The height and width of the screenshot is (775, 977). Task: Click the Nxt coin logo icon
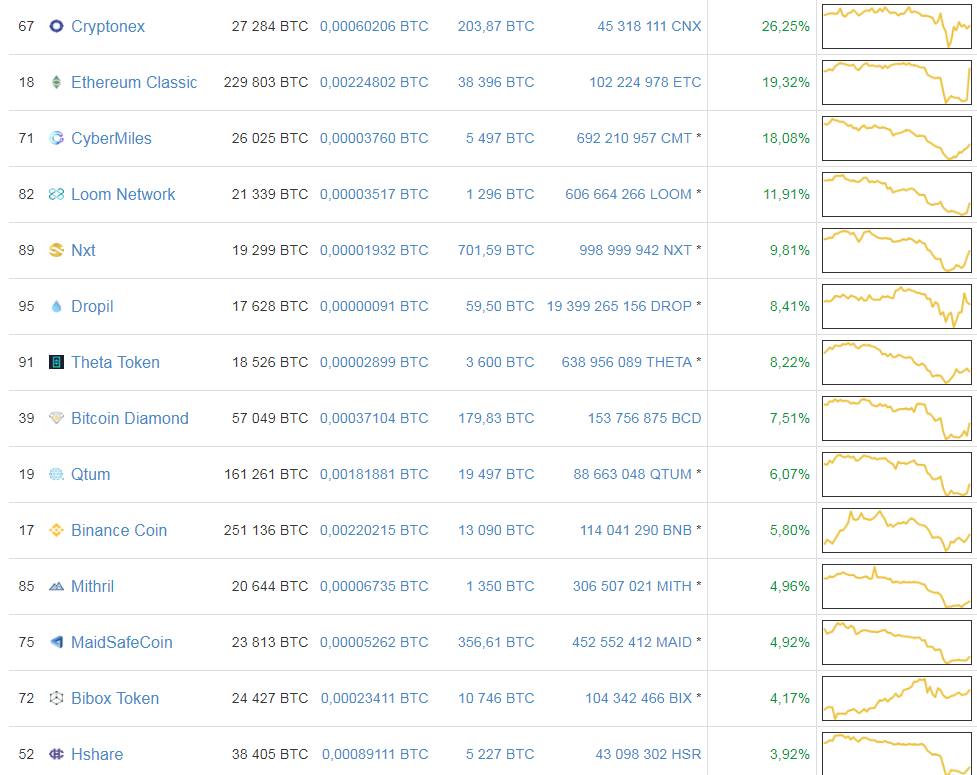pos(56,250)
